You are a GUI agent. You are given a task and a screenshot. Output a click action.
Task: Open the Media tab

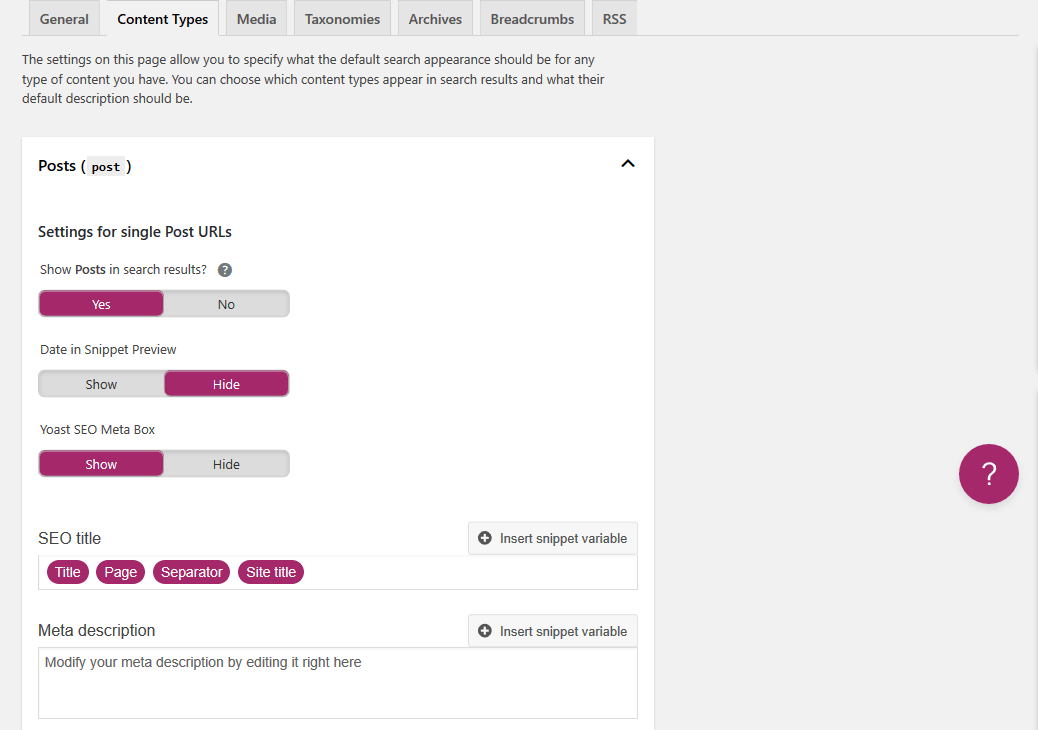pyautogui.click(x=256, y=19)
